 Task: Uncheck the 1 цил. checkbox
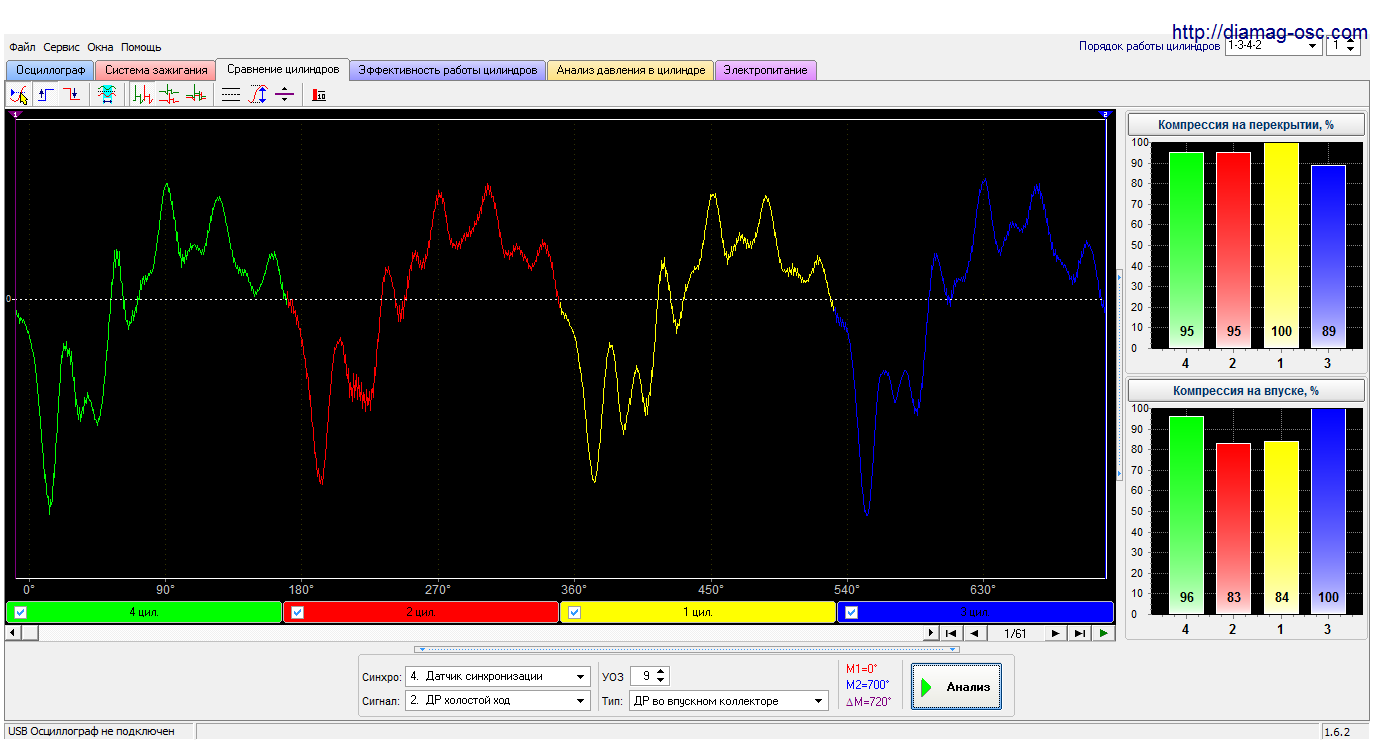tap(574, 613)
